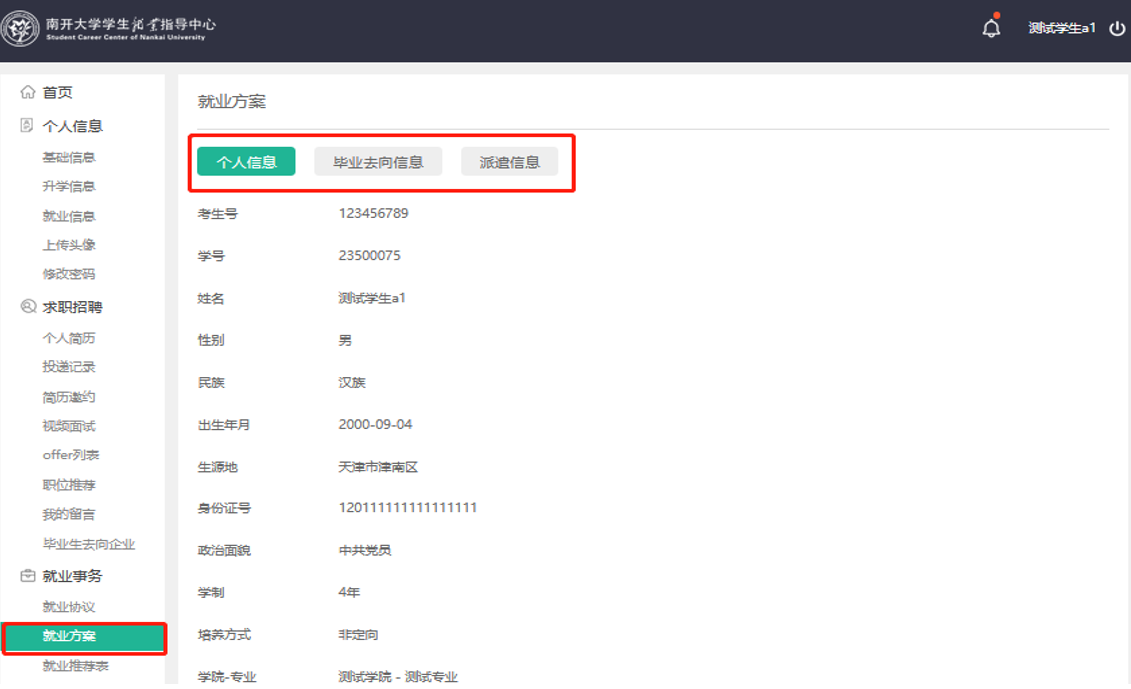This screenshot has width=1131, height=689.
Task: Collapse the 就业事务 sidebar section
Action: click(x=72, y=576)
